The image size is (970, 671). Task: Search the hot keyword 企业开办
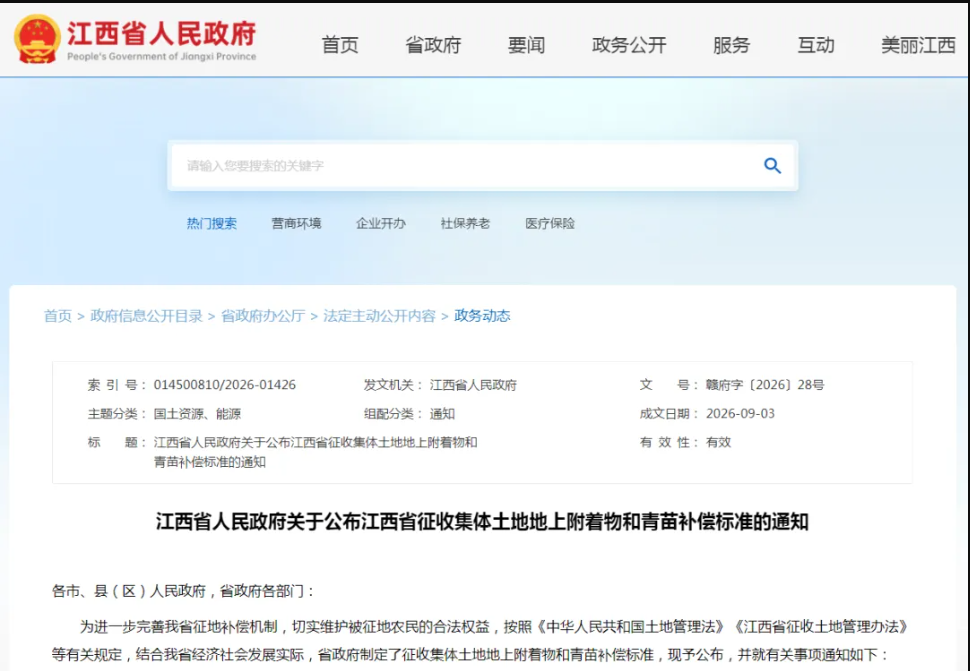pos(380,223)
